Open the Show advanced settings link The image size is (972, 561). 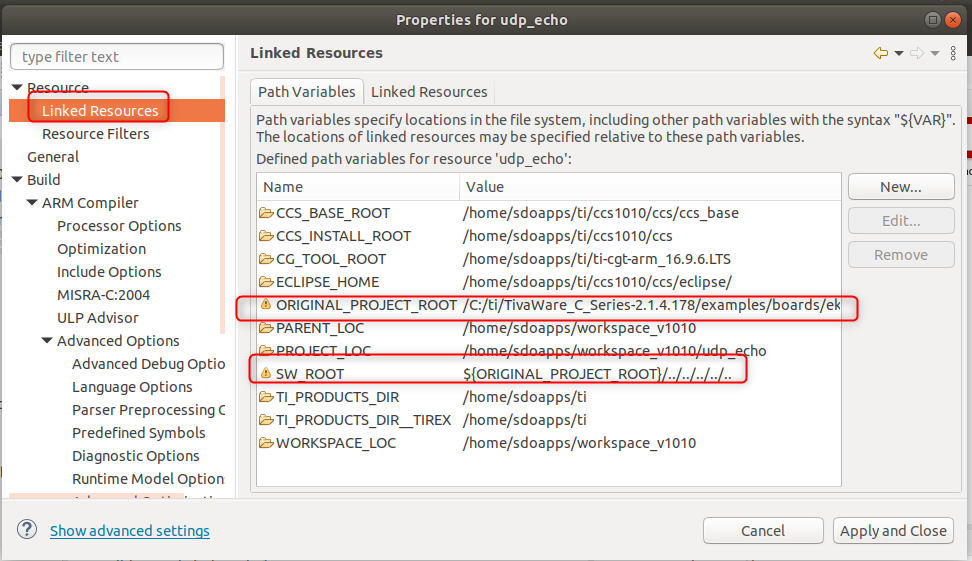tap(130, 531)
